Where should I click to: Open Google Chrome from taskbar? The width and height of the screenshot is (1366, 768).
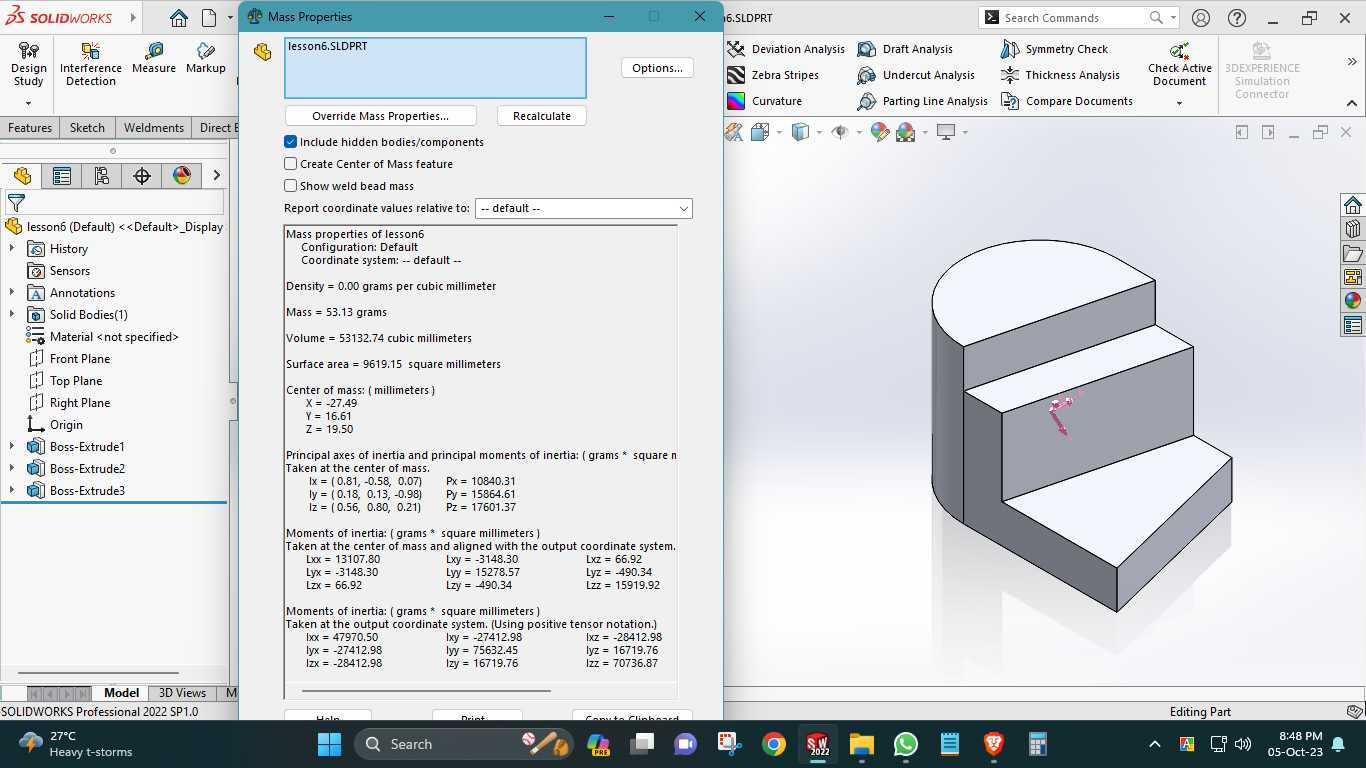click(x=773, y=744)
